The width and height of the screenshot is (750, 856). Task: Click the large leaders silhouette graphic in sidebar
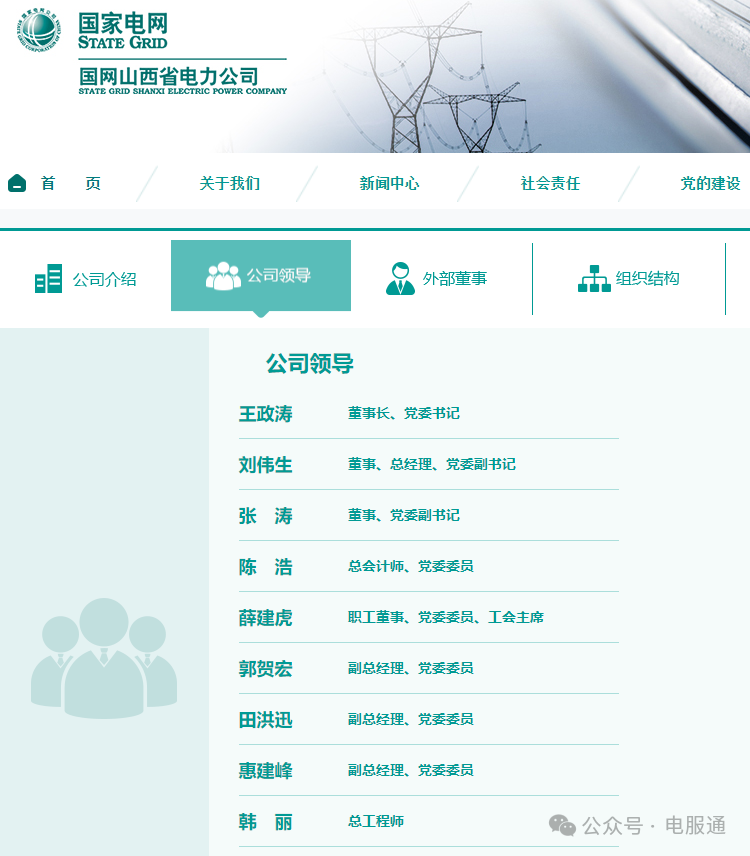(104, 658)
